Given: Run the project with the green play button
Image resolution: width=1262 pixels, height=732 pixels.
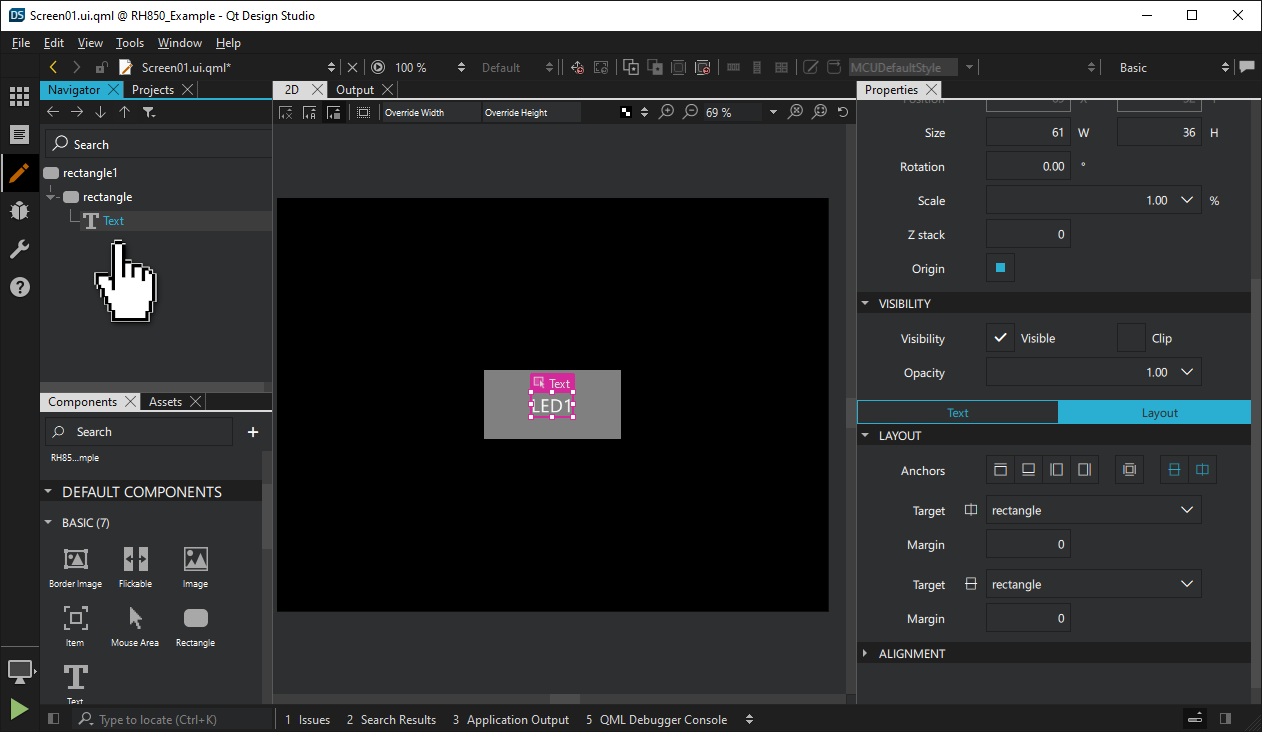Looking at the screenshot, I should [18, 709].
